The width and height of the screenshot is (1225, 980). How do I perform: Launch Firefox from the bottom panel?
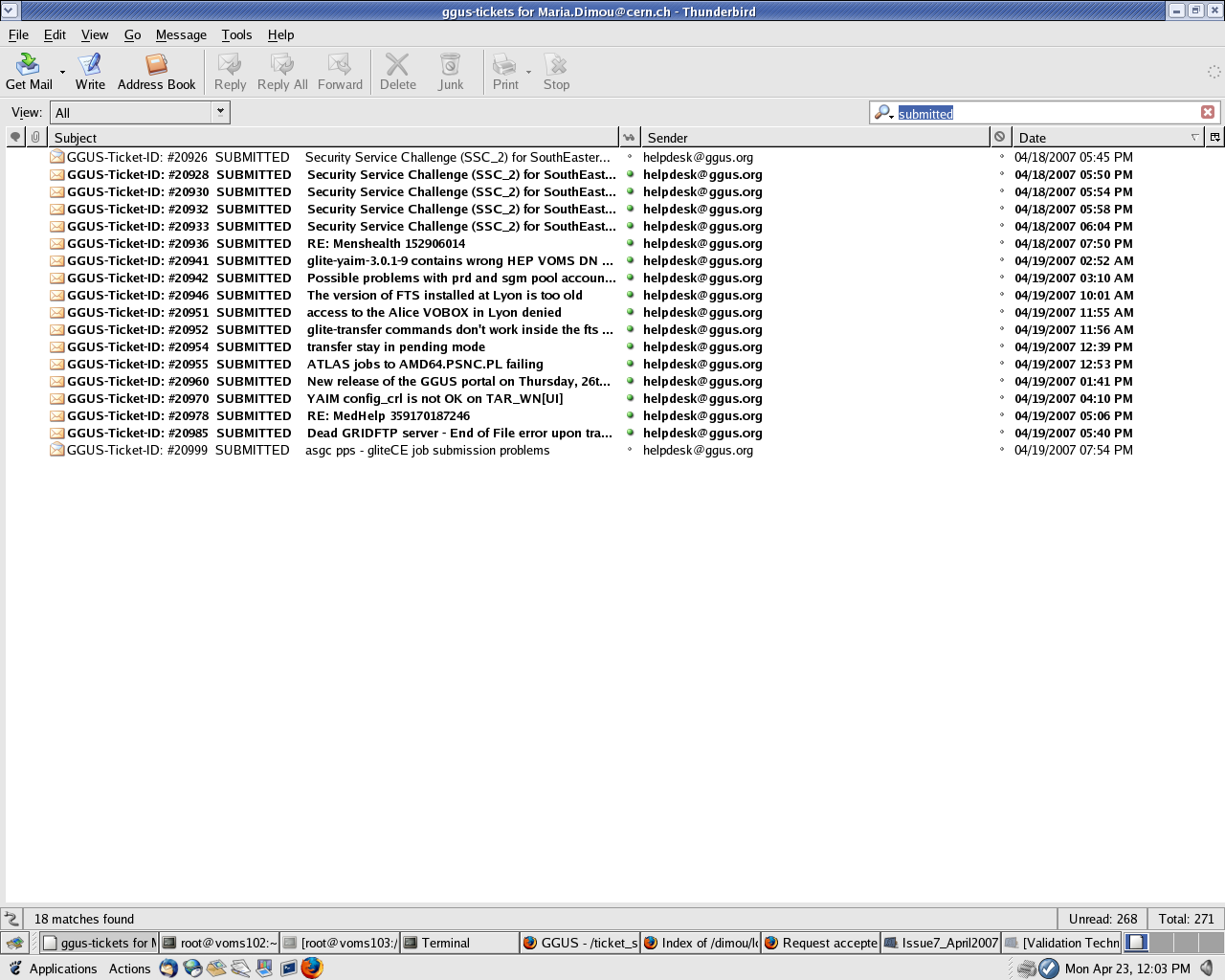312,968
